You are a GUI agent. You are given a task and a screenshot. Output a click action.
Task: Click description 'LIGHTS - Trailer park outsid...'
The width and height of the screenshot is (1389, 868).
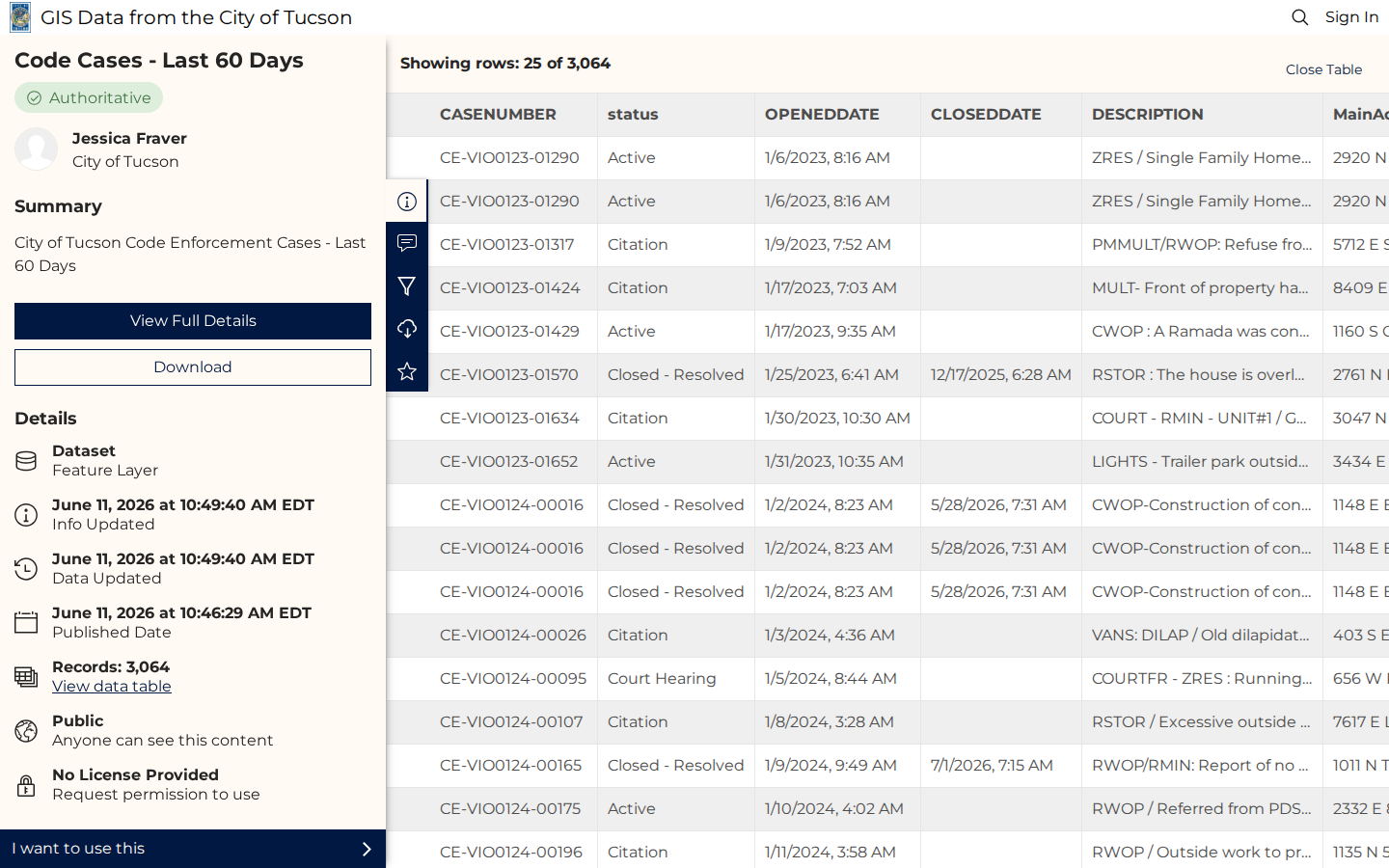click(1201, 462)
